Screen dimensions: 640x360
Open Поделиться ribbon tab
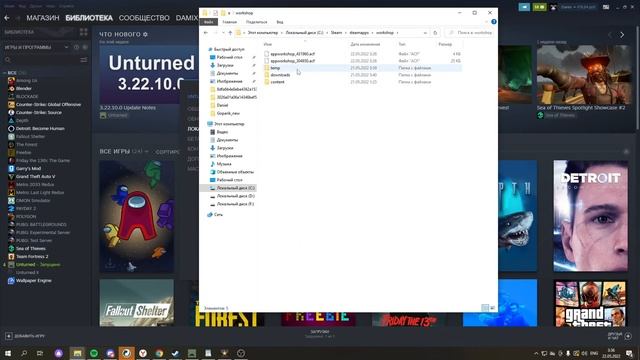256,22
